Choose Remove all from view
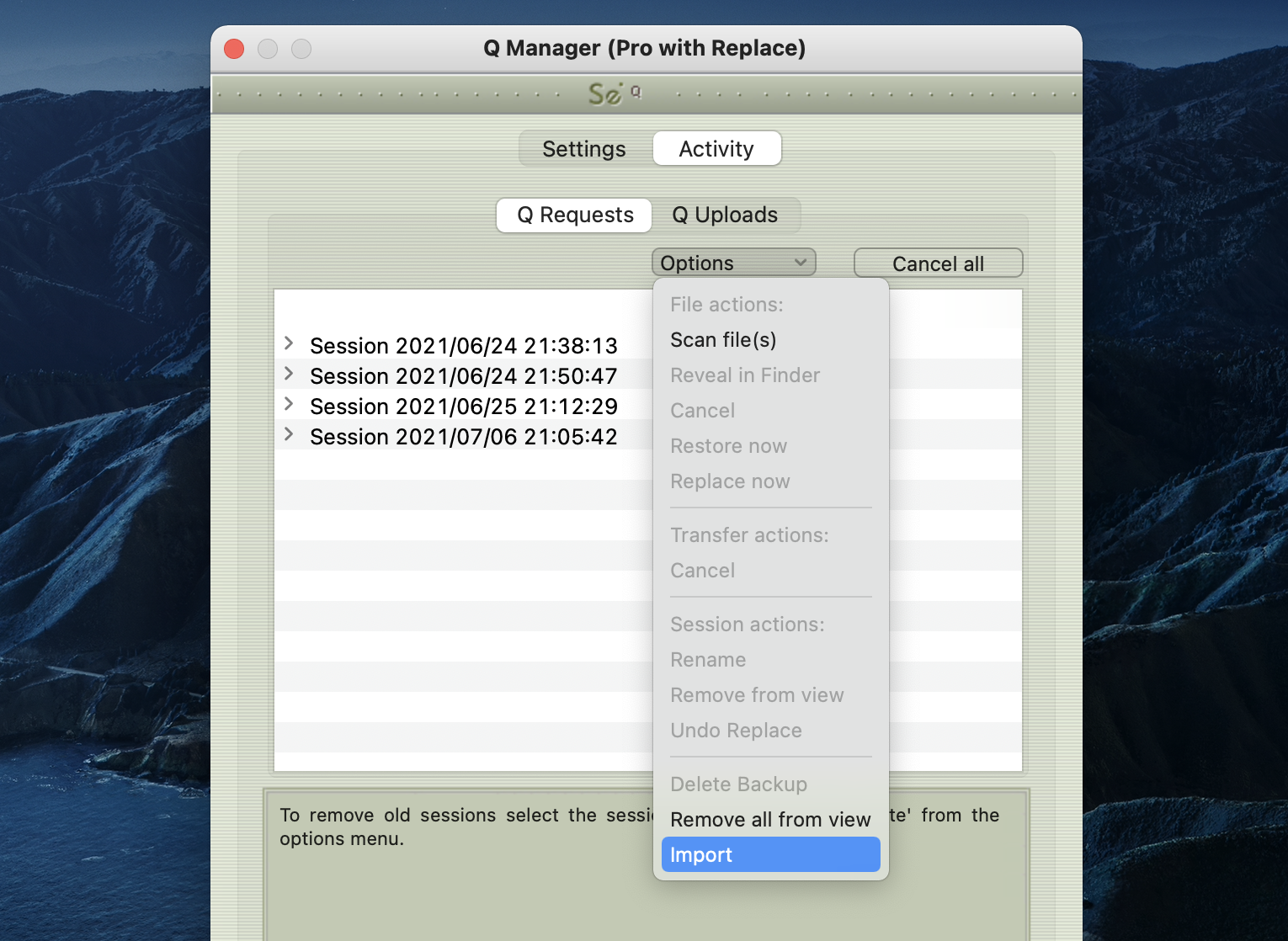1288x941 pixels. (x=770, y=820)
